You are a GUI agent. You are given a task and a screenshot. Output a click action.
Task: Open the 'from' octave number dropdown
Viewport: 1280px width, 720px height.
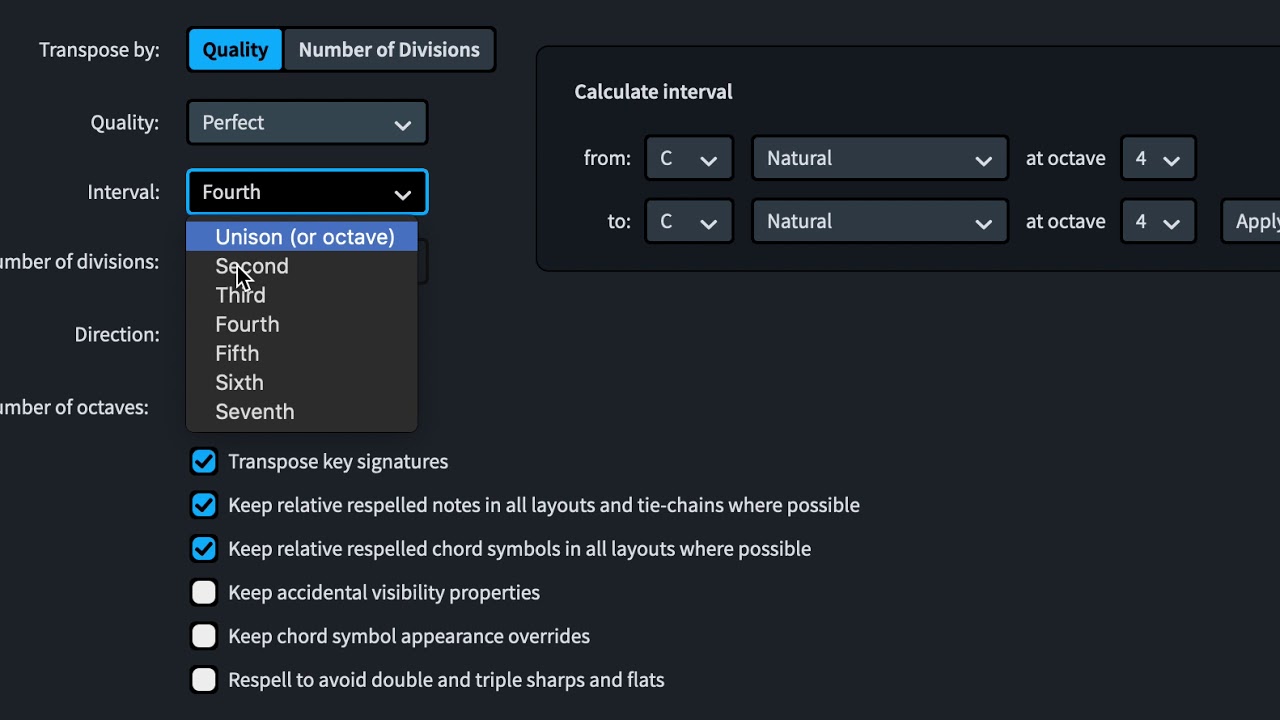pyautogui.click(x=1157, y=158)
